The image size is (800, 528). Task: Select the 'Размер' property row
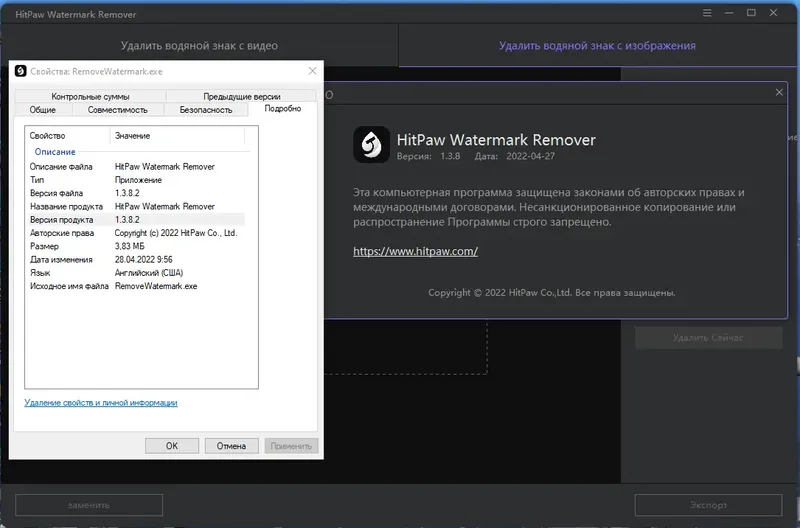[x=137, y=246]
